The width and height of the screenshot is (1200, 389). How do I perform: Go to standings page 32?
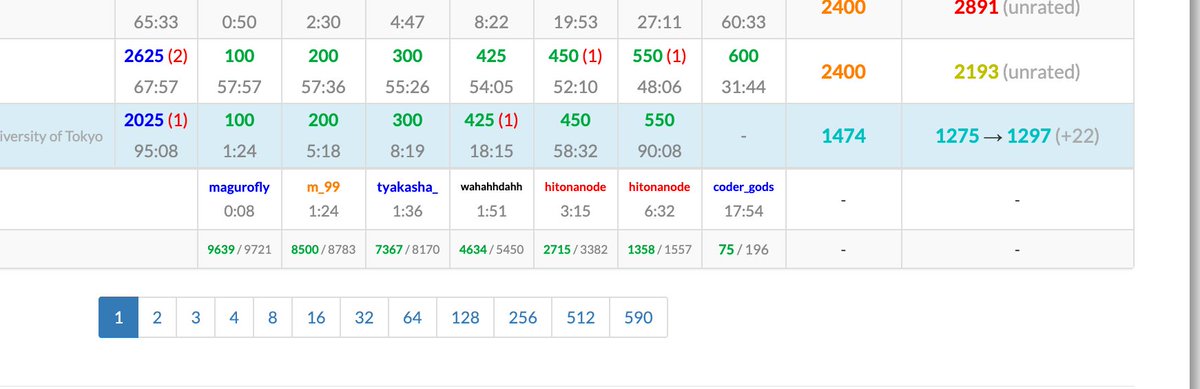tap(364, 318)
